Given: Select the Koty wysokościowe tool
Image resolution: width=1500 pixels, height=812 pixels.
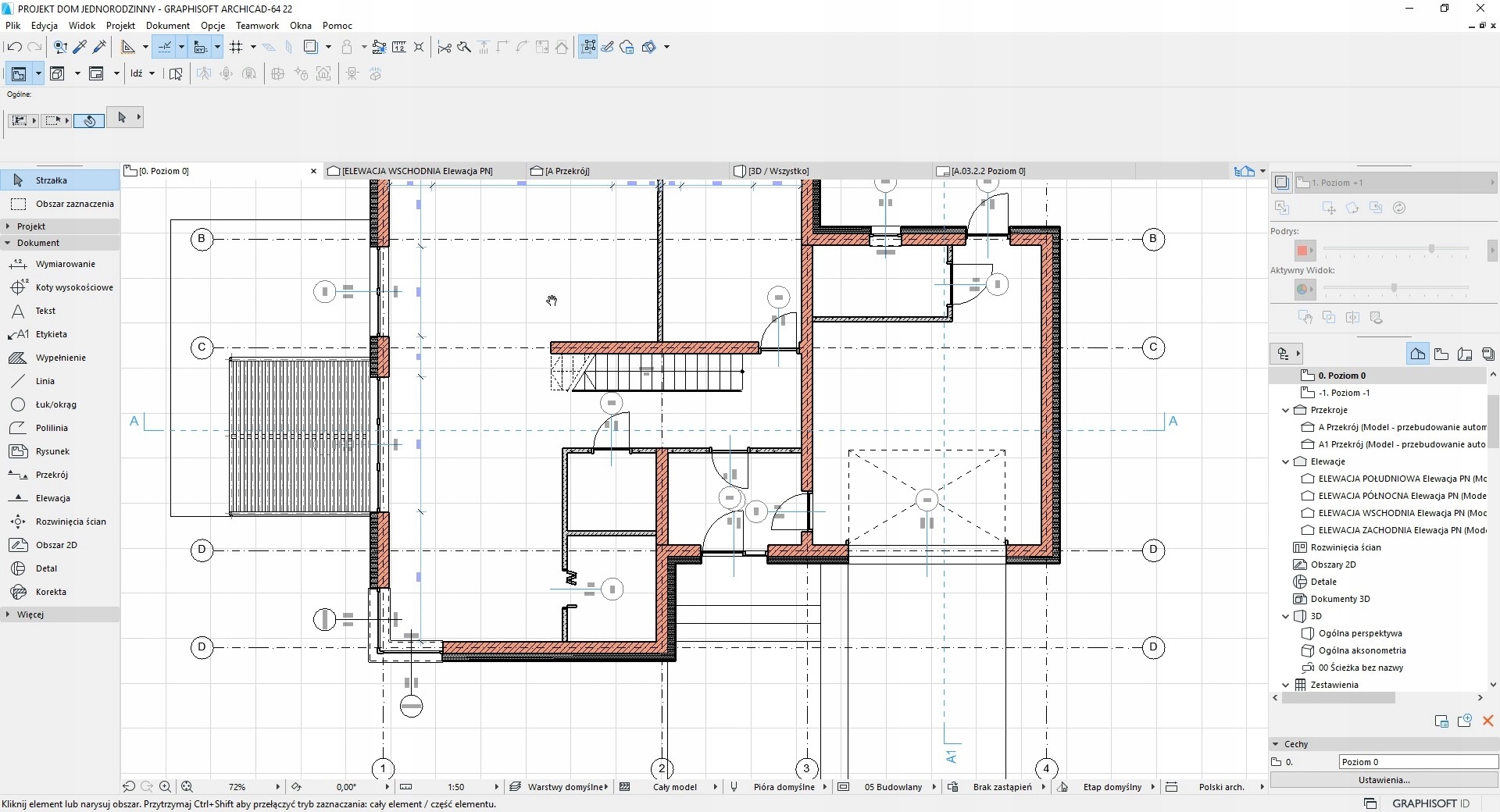Looking at the screenshot, I should [x=73, y=287].
